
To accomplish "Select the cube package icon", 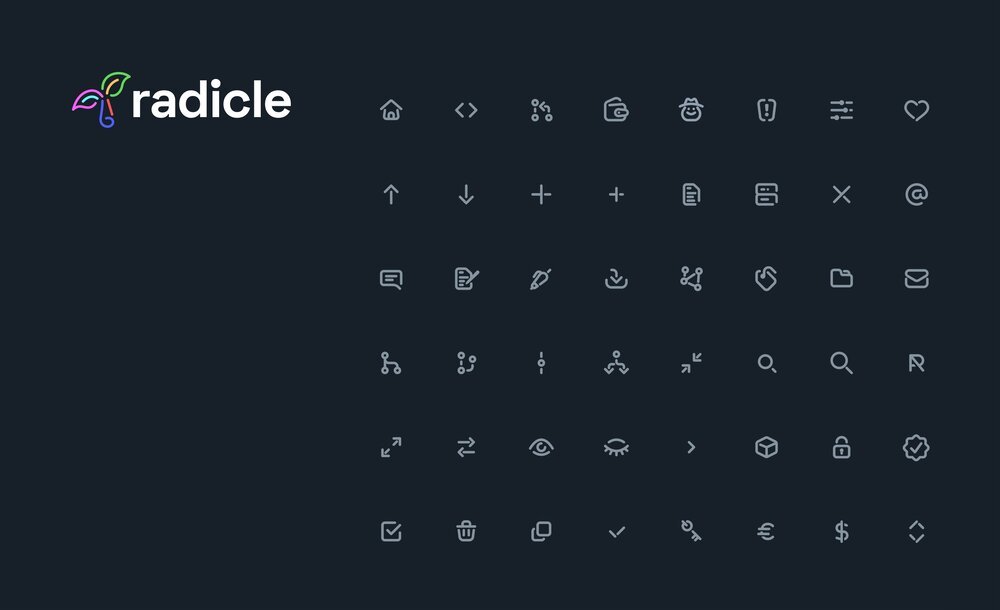I will [x=766, y=448].
